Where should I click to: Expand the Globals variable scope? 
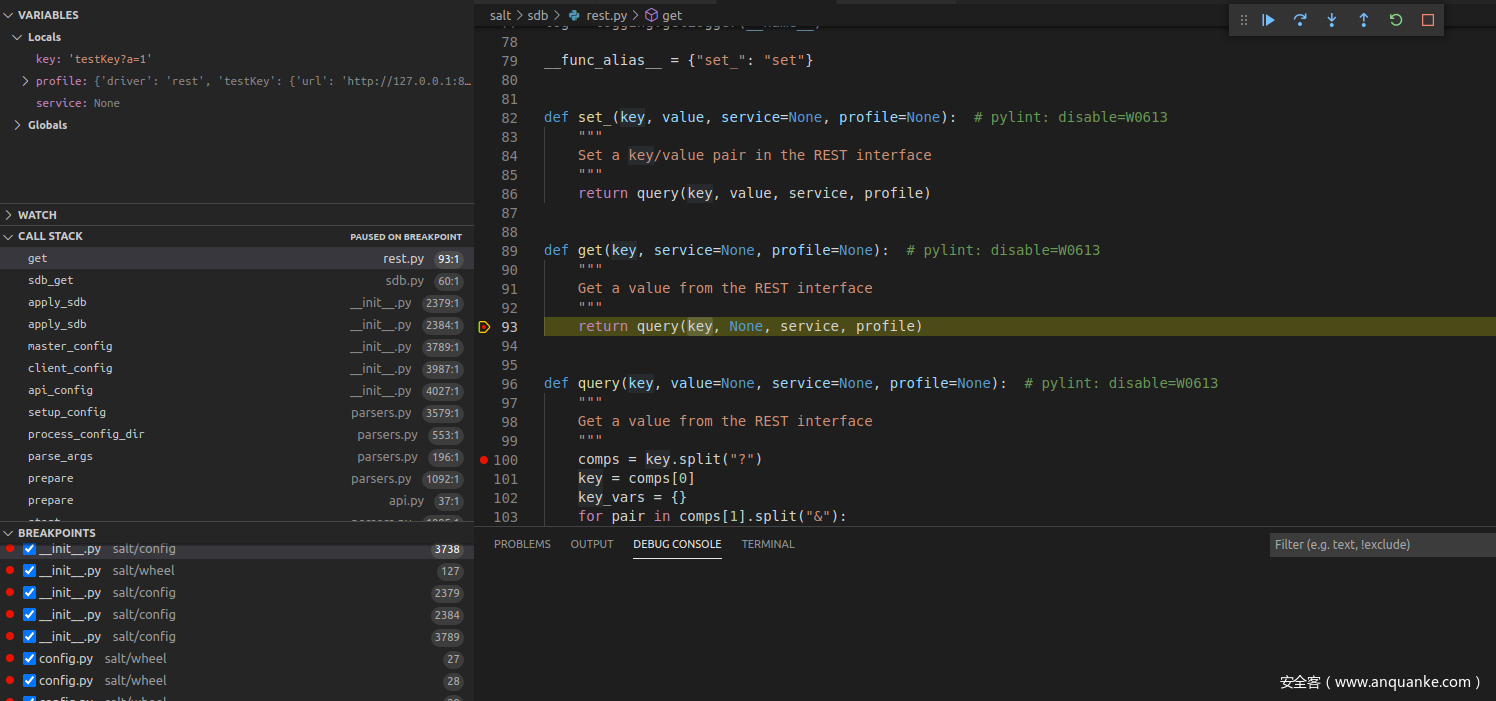pyautogui.click(x=18, y=125)
